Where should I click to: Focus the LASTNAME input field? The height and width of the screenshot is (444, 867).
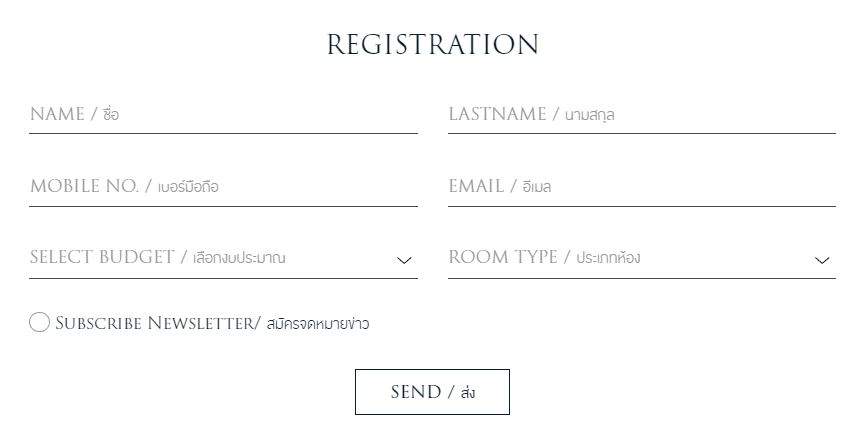[641, 114]
